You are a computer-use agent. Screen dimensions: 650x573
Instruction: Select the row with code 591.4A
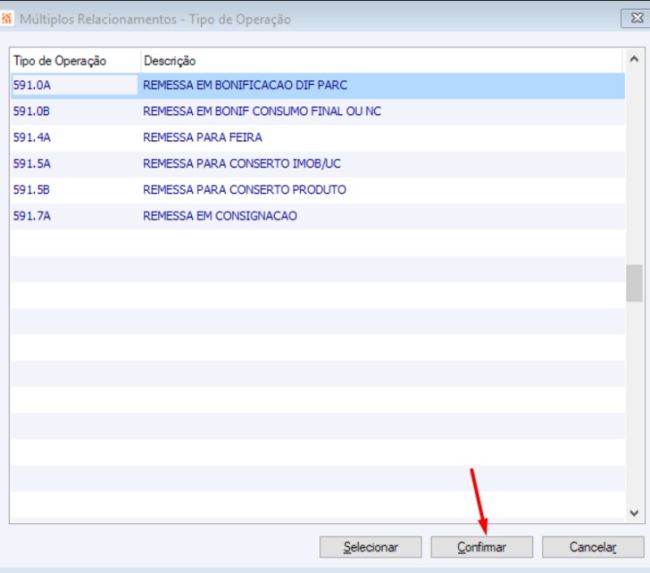point(318,138)
